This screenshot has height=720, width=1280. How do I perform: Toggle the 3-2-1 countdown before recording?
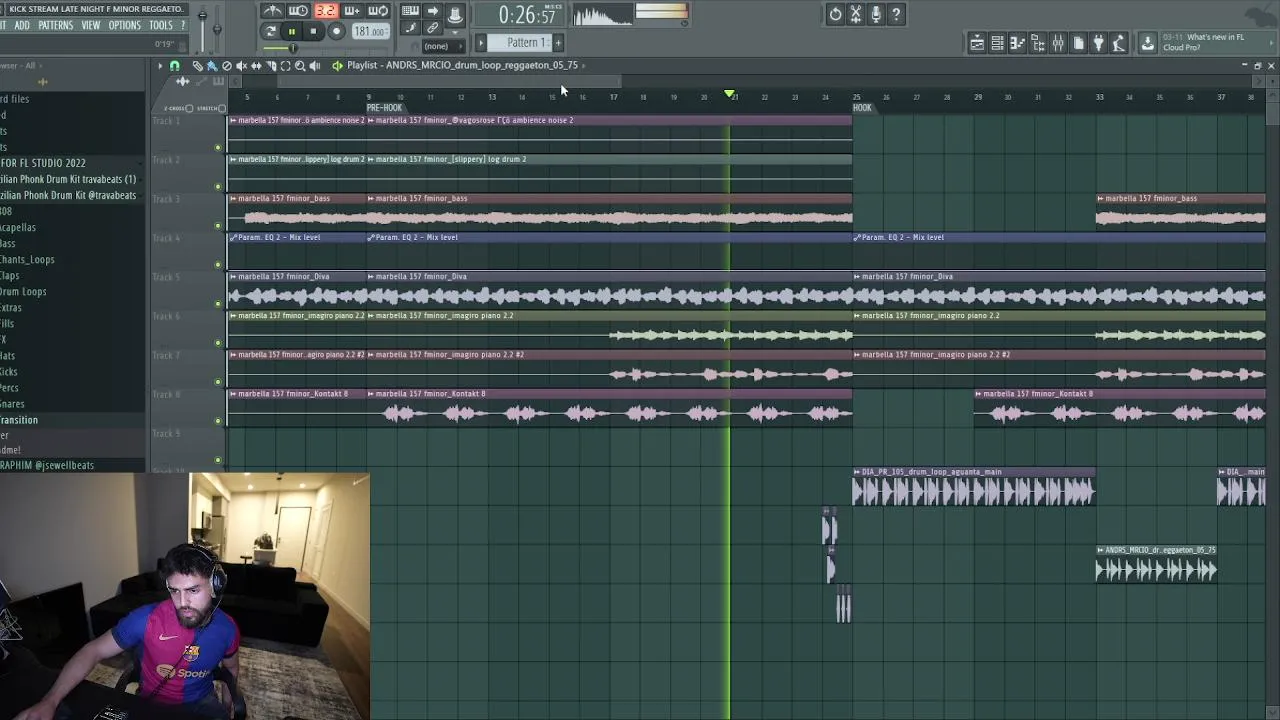[325, 11]
